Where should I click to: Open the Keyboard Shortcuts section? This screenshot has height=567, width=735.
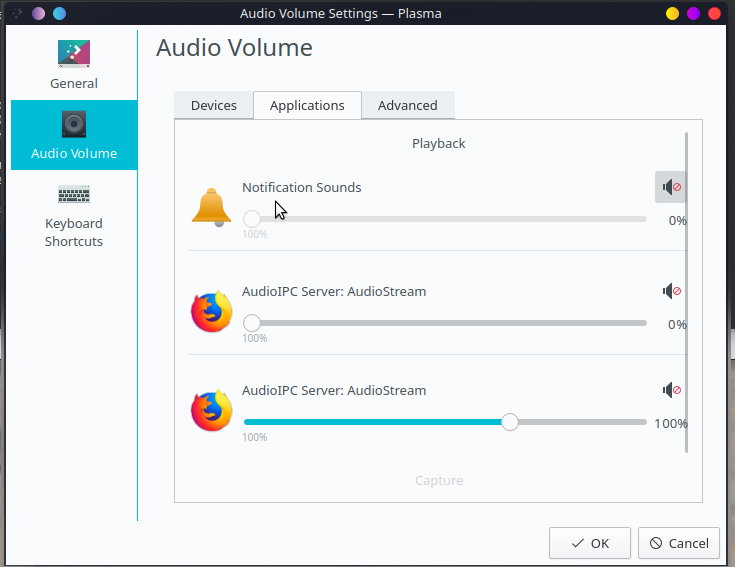point(74,216)
